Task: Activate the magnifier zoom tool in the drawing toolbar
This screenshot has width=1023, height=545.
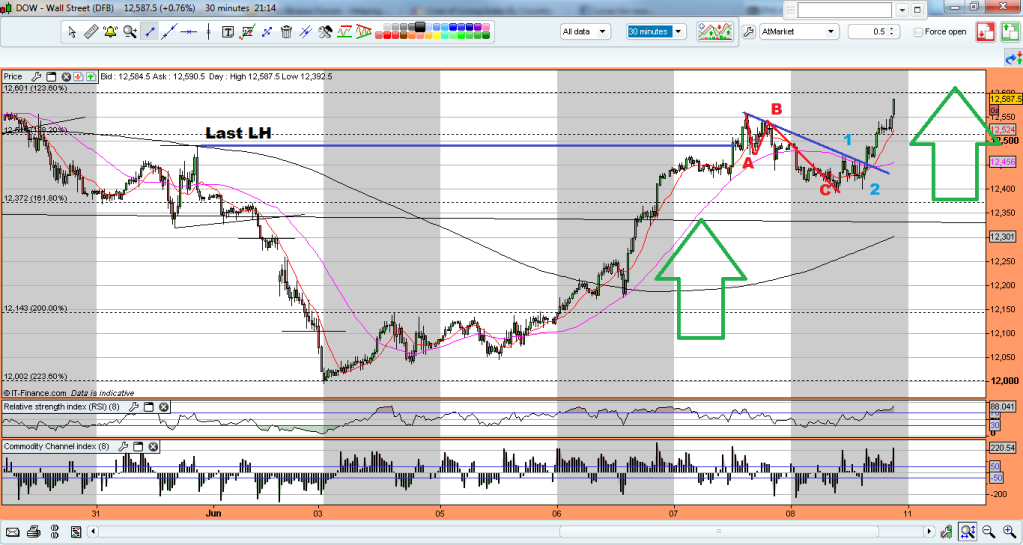Action: [x=130, y=31]
